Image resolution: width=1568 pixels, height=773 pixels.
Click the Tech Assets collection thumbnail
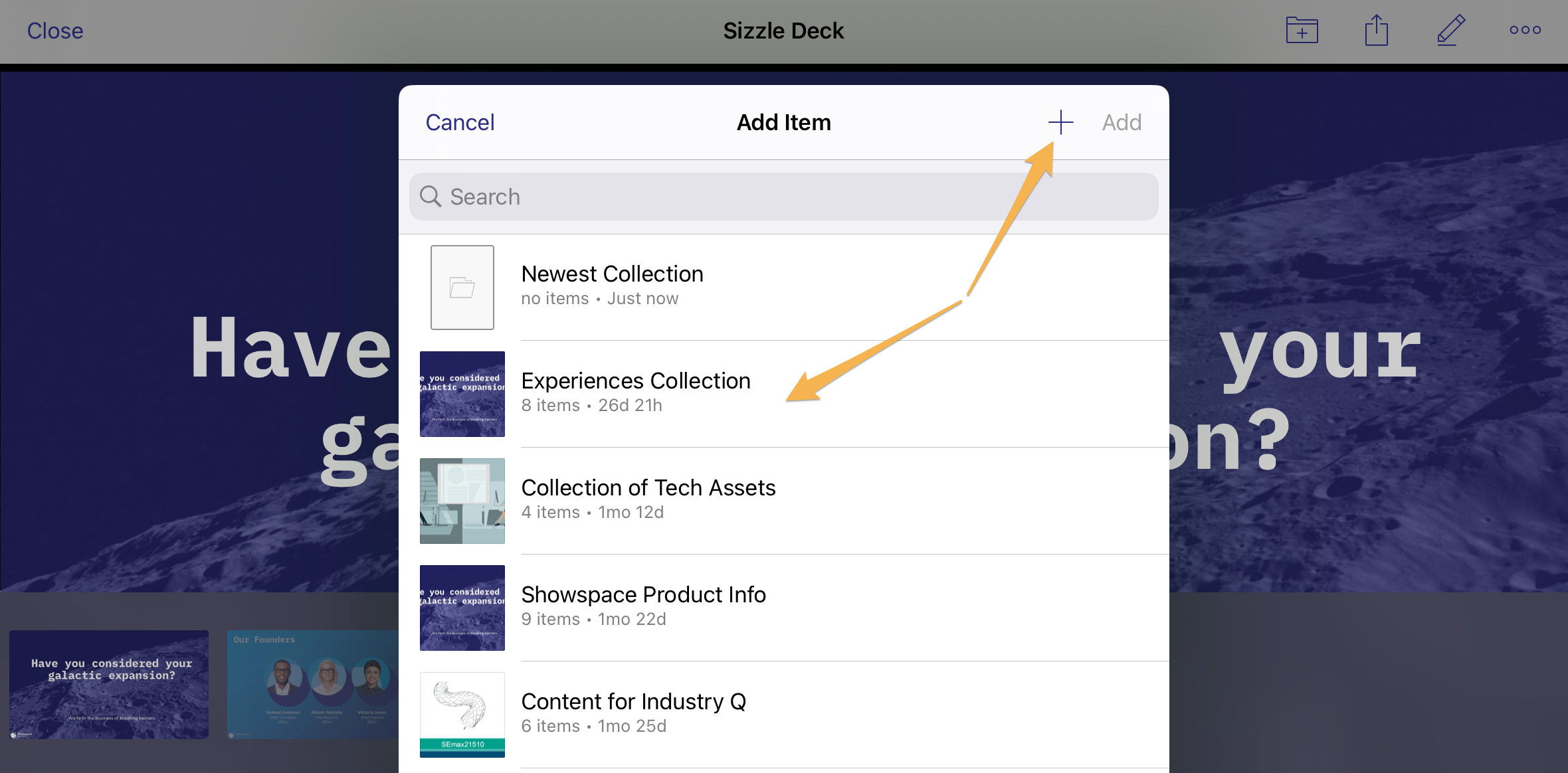462,501
